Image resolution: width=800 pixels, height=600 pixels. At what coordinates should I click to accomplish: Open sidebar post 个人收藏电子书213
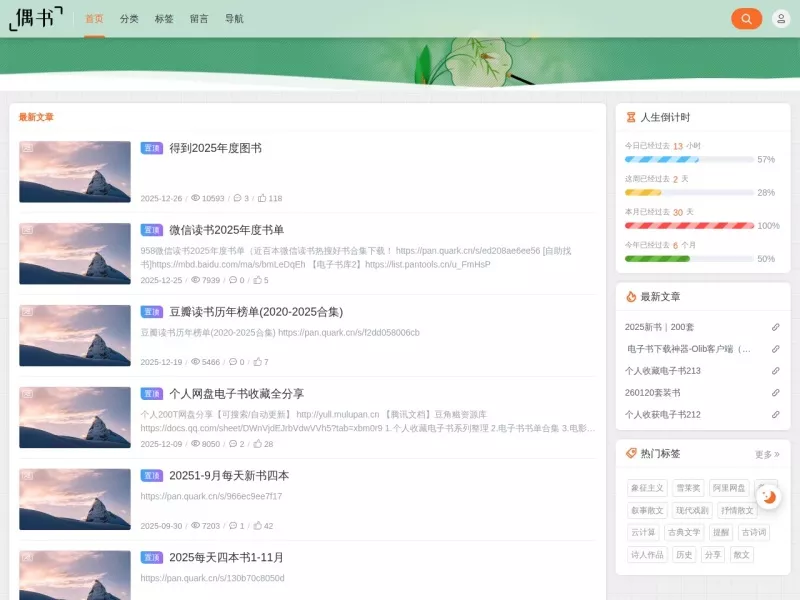tap(663, 371)
